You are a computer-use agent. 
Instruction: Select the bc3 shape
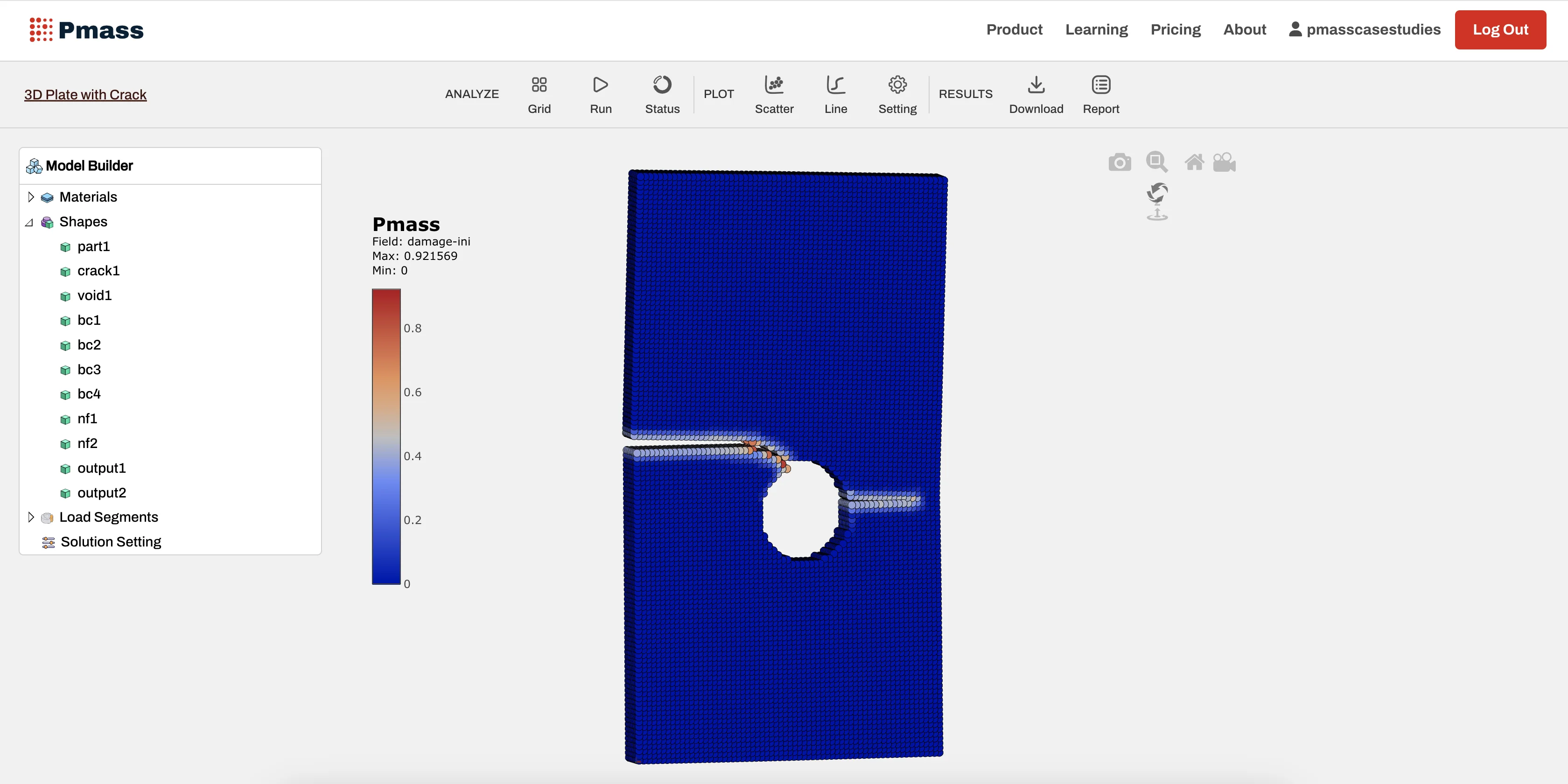89,370
